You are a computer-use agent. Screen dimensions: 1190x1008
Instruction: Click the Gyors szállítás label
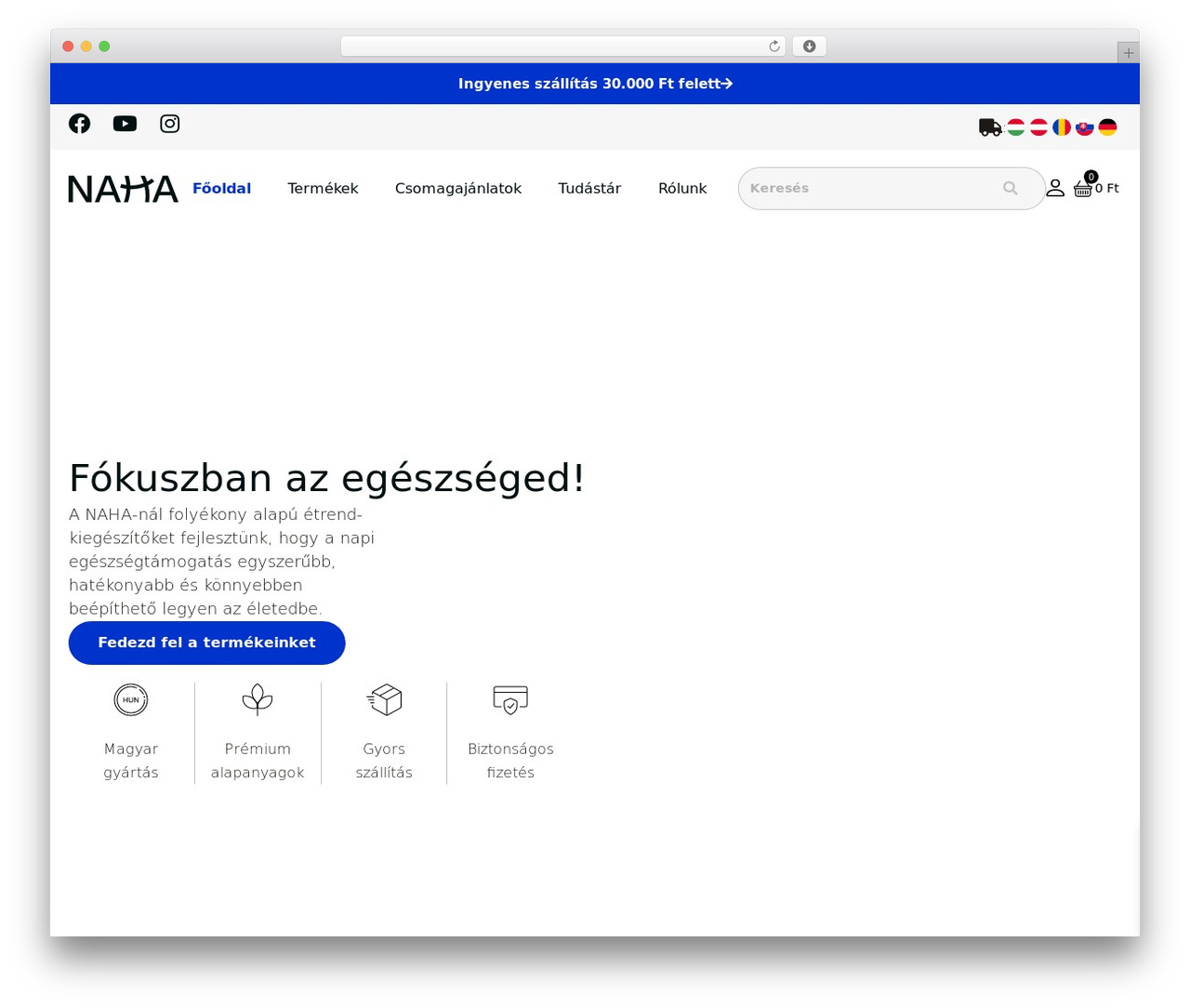(x=384, y=761)
